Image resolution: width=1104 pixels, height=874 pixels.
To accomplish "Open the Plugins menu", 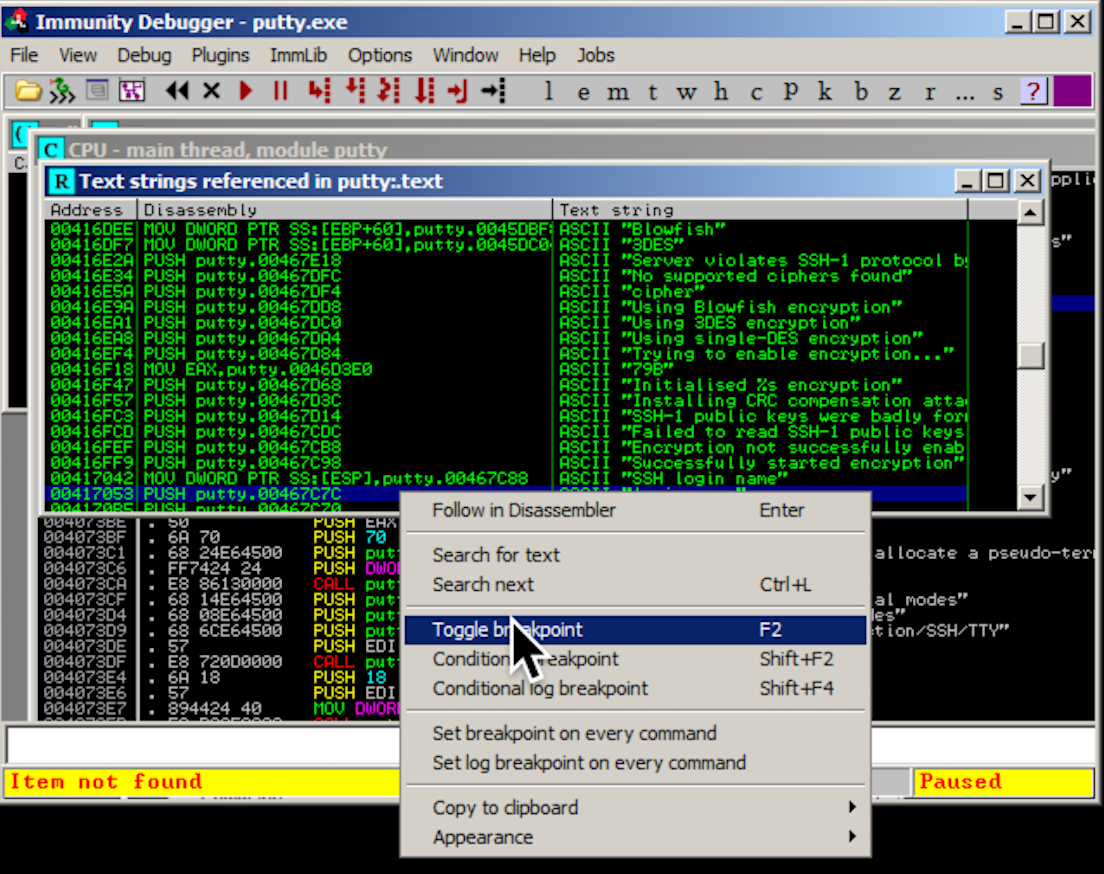I will pyautogui.click(x=220, y=55).
